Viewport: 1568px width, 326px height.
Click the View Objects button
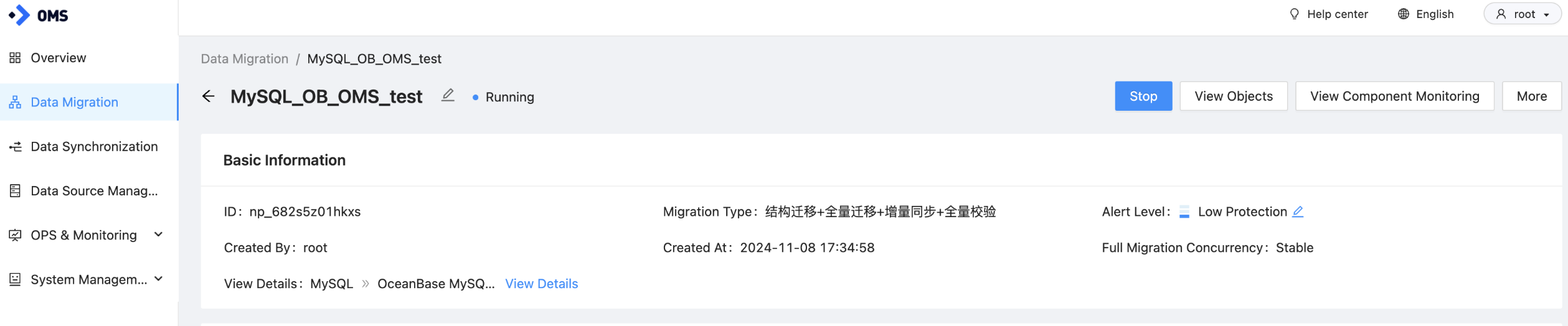tap(1234, 96)
